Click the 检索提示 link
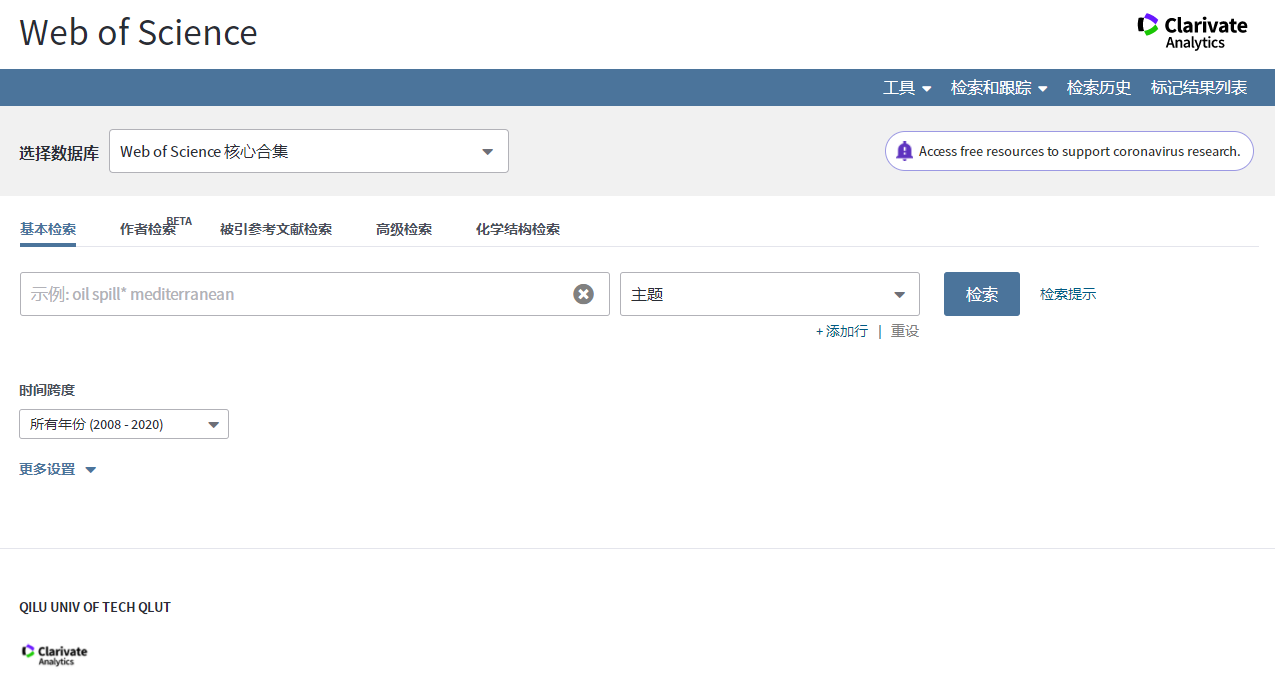The height and width of the screenshot is (680, 1275). [x=1068, y=294]
